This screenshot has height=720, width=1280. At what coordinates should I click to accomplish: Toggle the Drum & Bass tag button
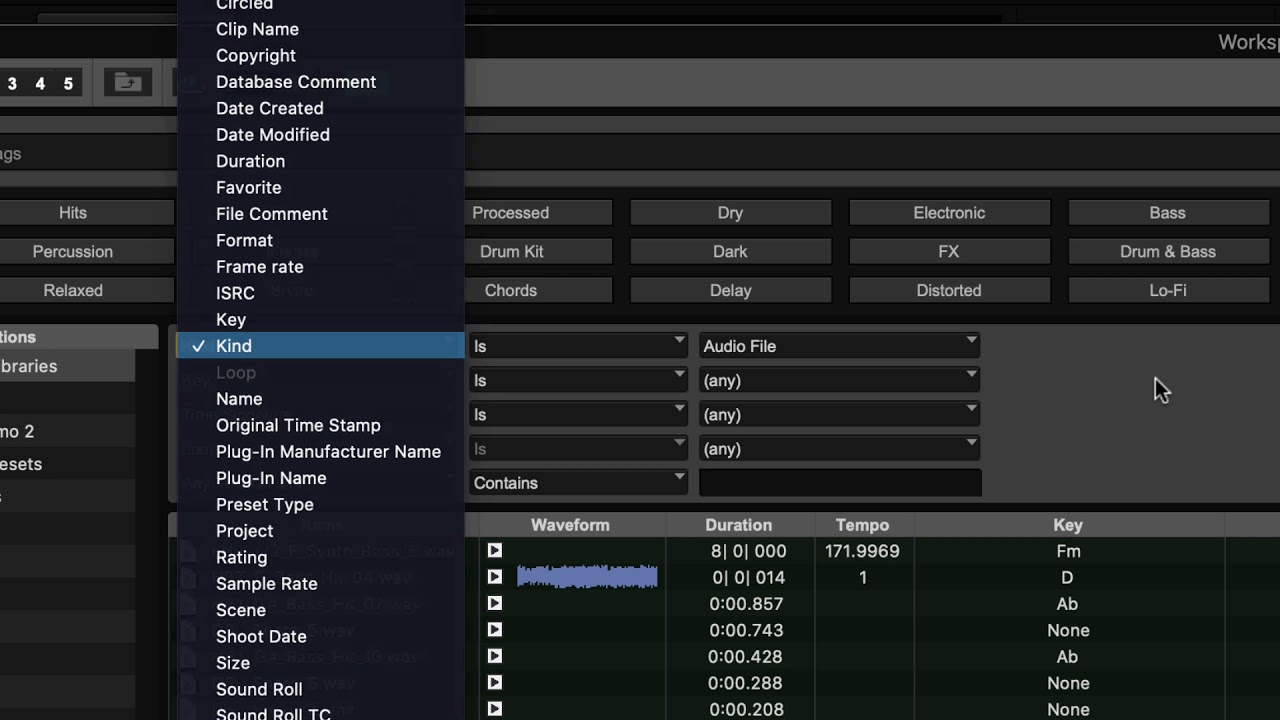click(x=1168, y=252)
